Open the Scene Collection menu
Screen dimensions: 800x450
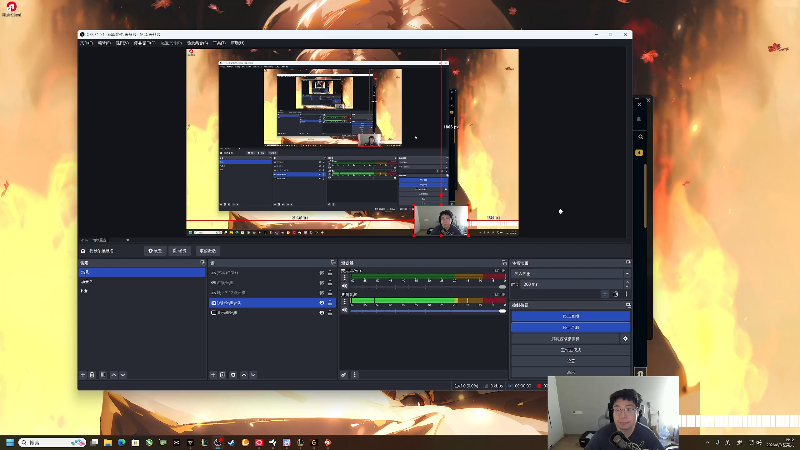click(197, 43)
